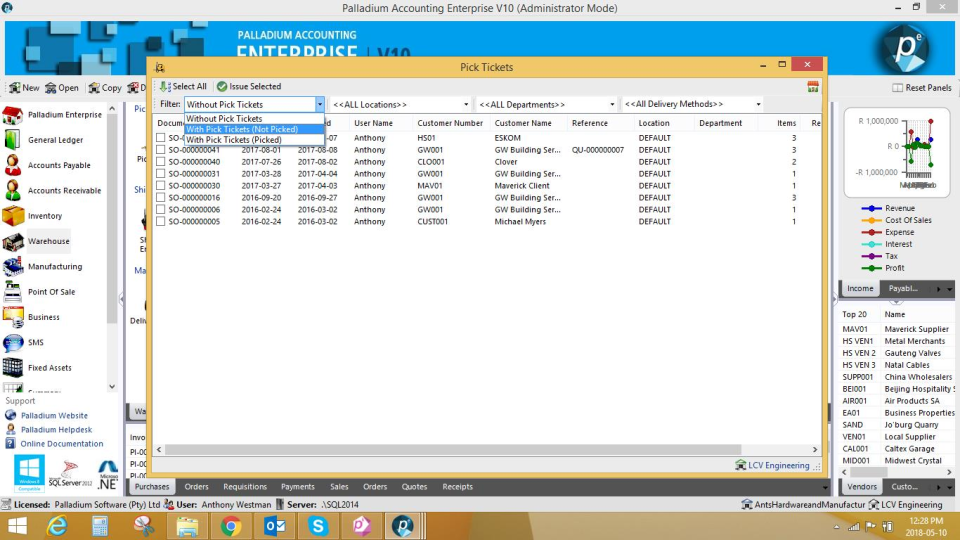Check the SO-000000031 row checkbox

point(161,174)
